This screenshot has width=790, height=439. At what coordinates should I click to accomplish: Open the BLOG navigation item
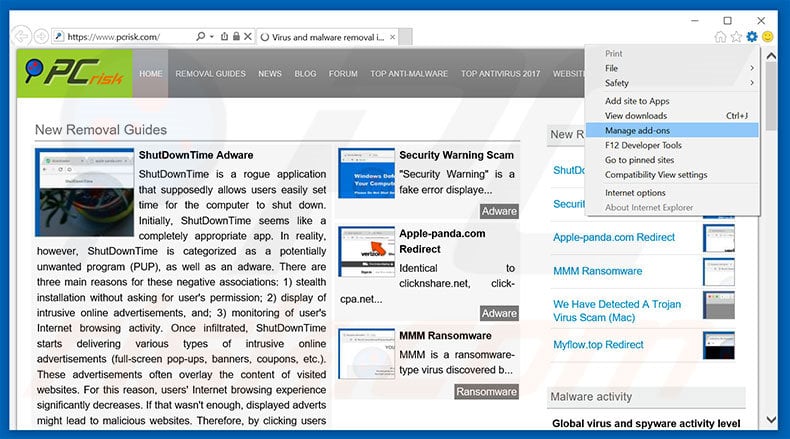tap(305, 74)
